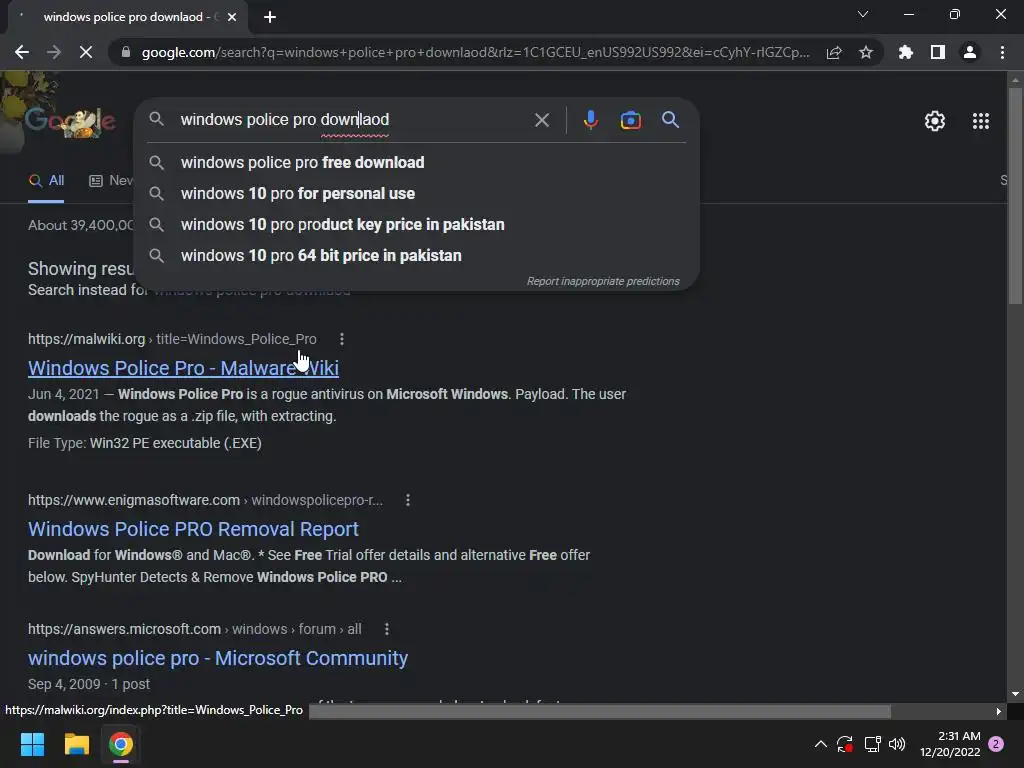Click inside the Google search input field

353,120
